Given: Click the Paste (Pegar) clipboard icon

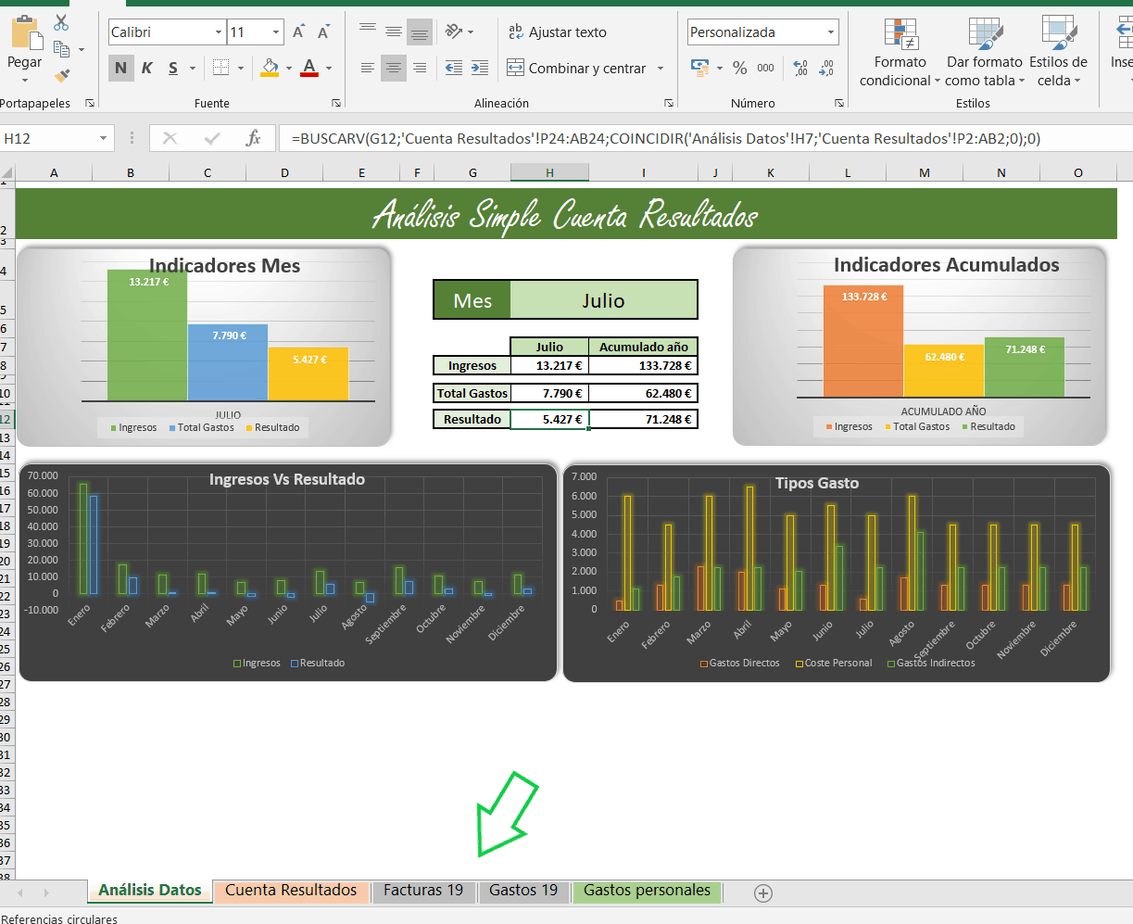Looking at the screenshot, I should tap(25, 33).
